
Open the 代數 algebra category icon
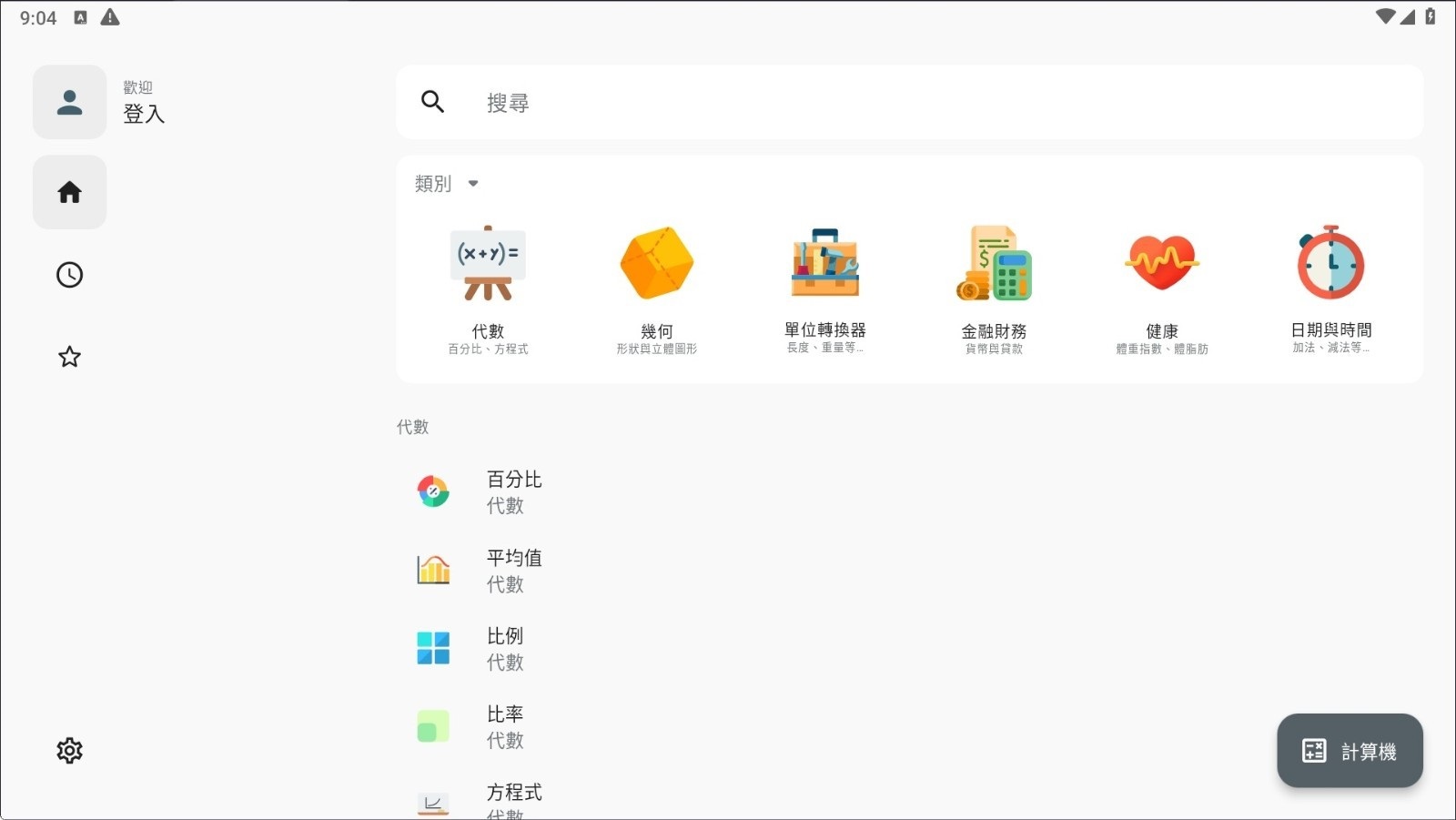488,264
